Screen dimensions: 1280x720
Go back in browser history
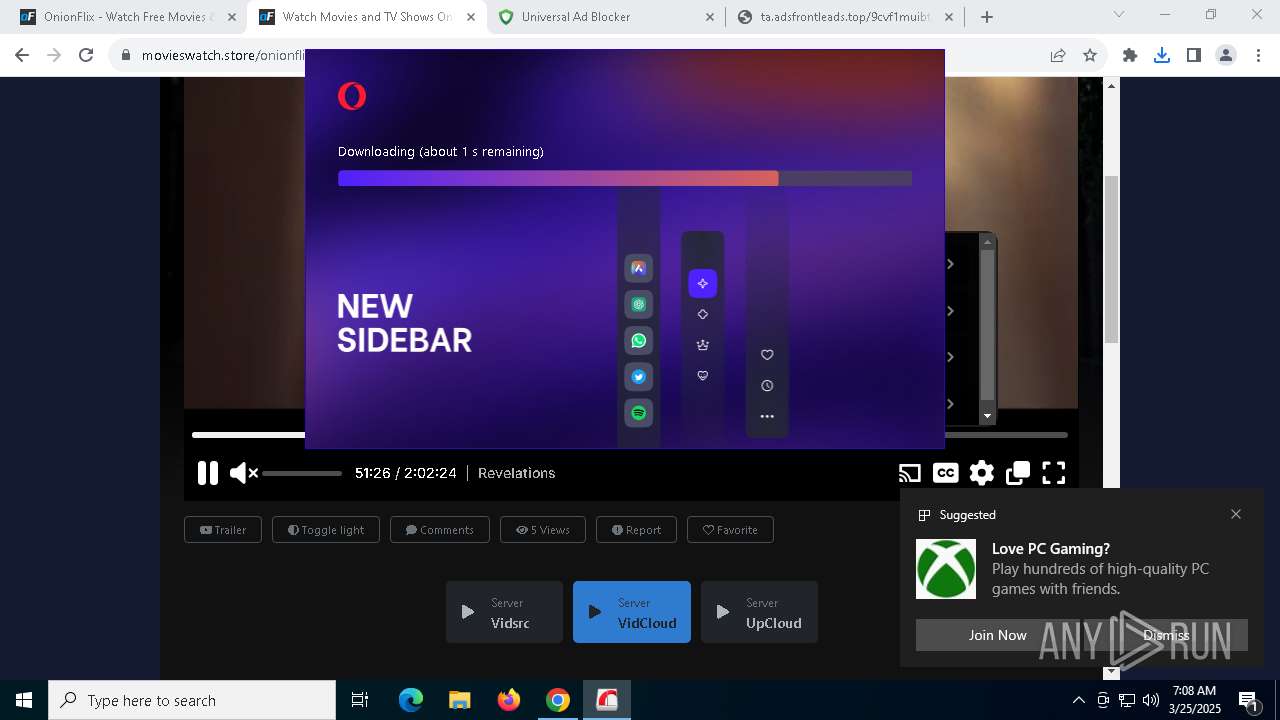pos(22,56)
